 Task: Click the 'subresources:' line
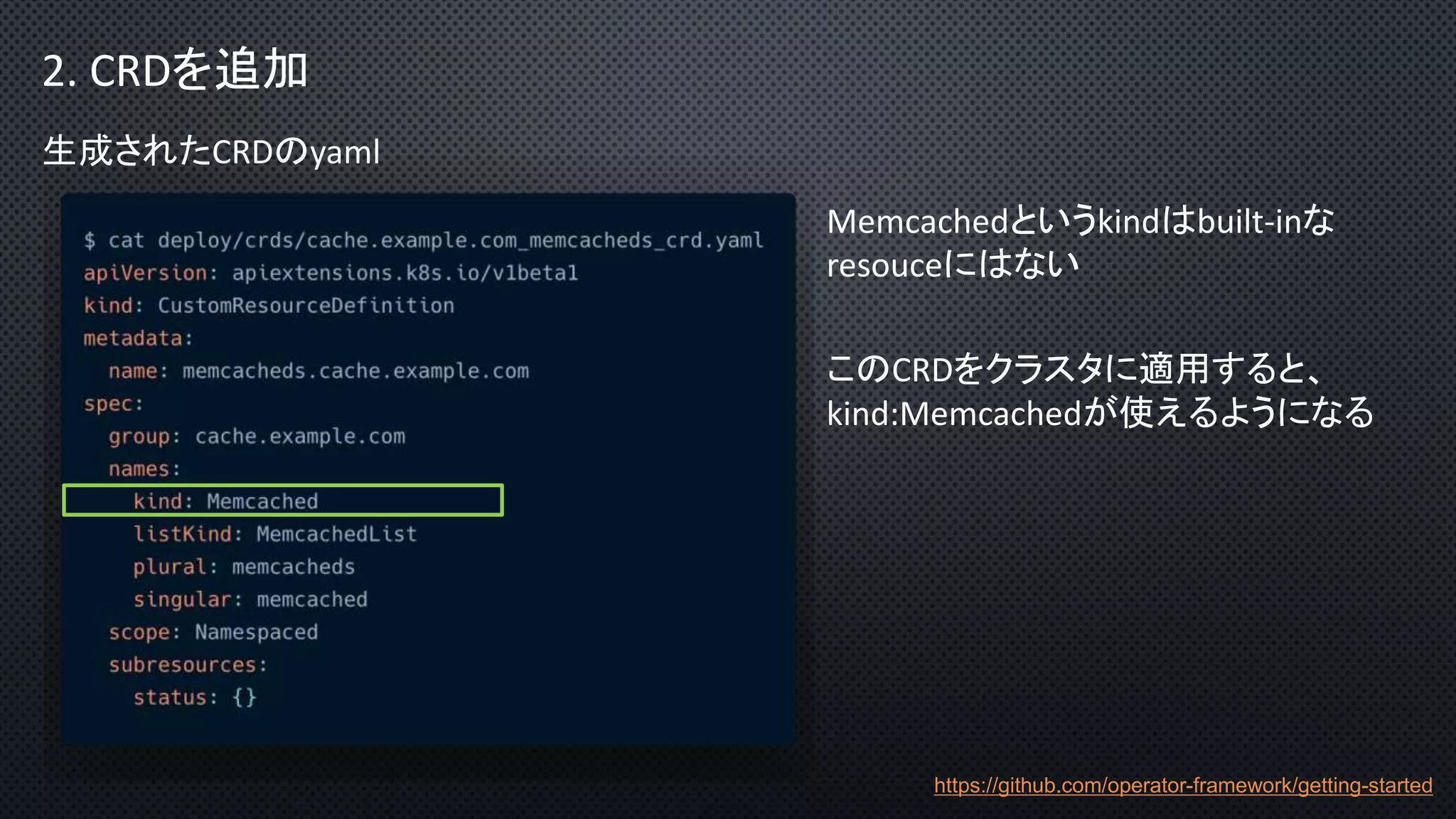click(188, 665)
